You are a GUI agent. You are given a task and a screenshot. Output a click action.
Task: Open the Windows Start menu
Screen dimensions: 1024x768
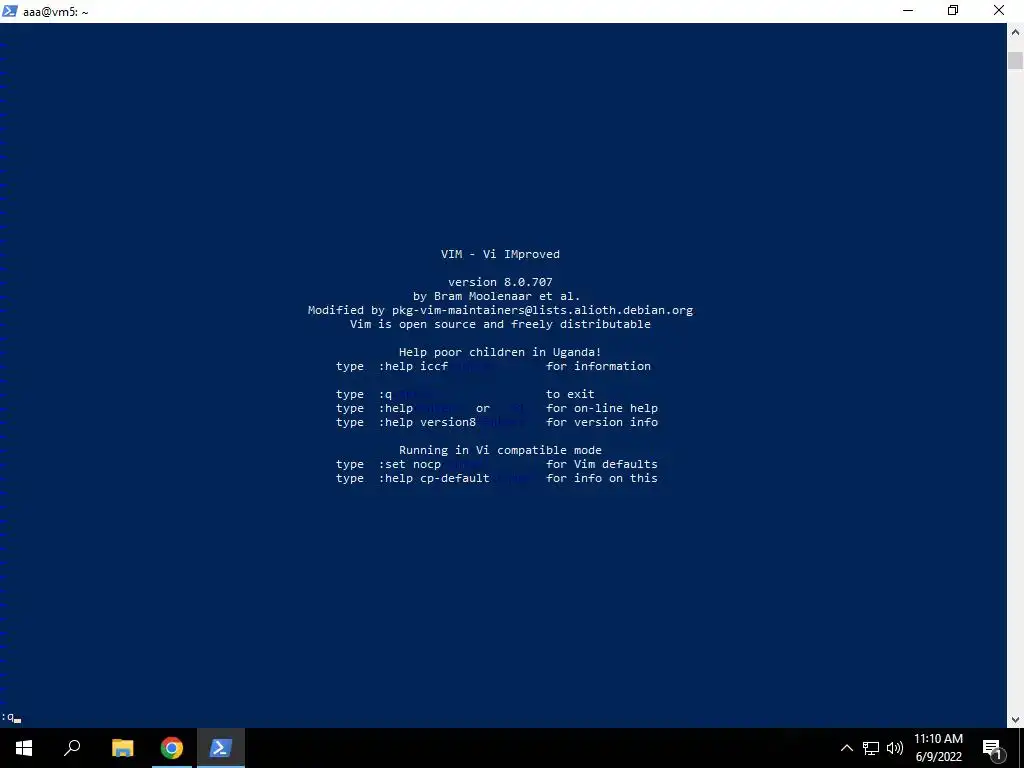[x=24, y=748]
